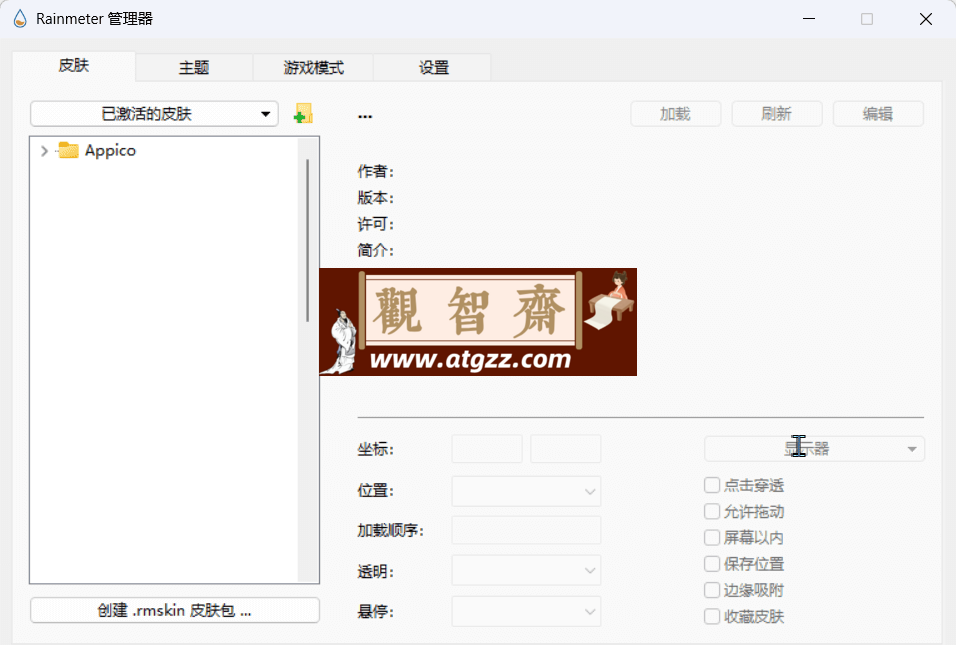Image resolution: width=956 pixels, height=645 pixels.
Task: Select the Appico tree item label
Action: pos(110,151)
